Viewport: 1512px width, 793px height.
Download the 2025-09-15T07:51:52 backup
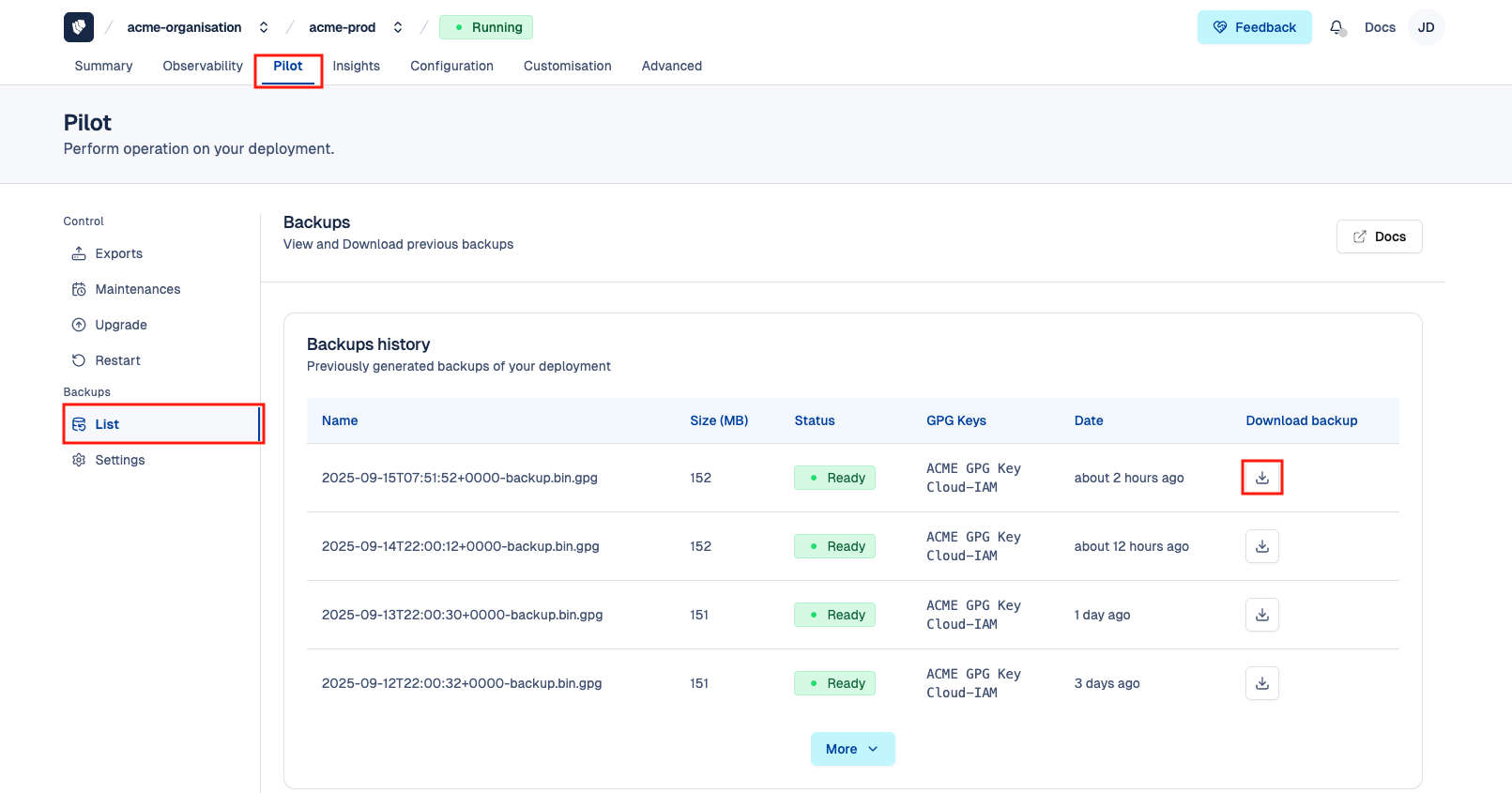(x=1262, y=478)
